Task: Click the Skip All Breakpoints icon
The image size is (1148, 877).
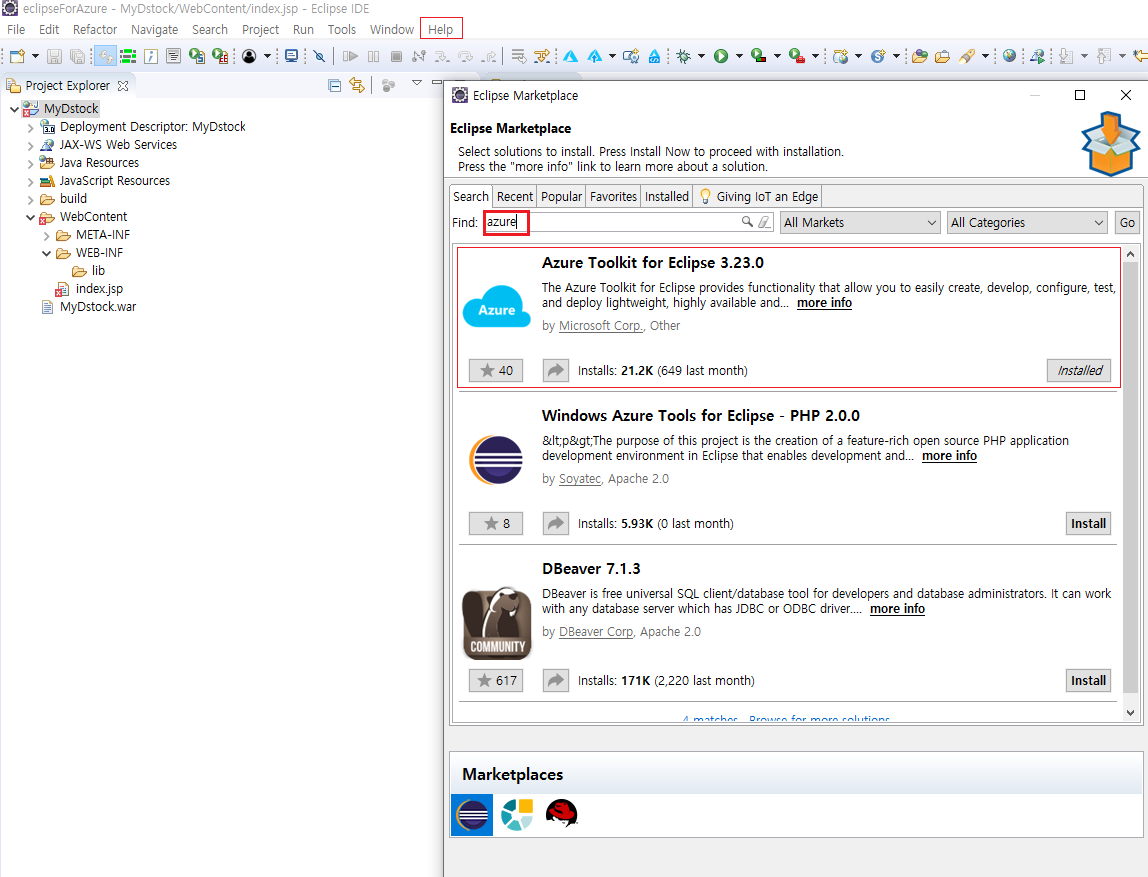Action: [x=319, y=56]
